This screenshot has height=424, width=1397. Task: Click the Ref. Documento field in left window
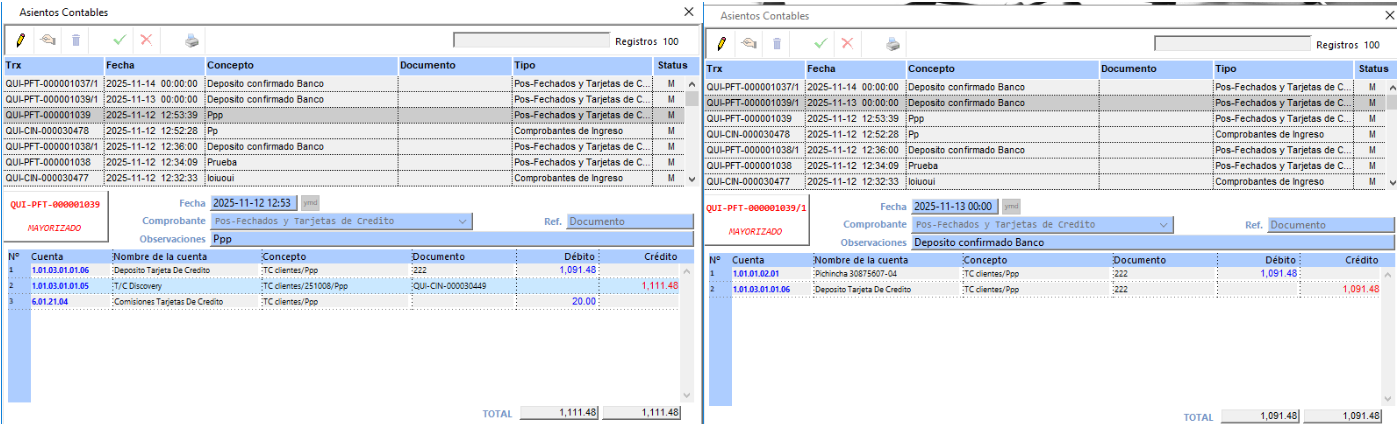coord(629,221)
